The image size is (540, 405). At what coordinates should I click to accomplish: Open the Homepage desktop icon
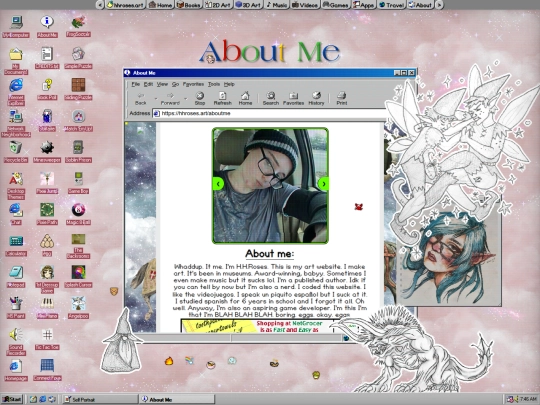click(16, 370)
